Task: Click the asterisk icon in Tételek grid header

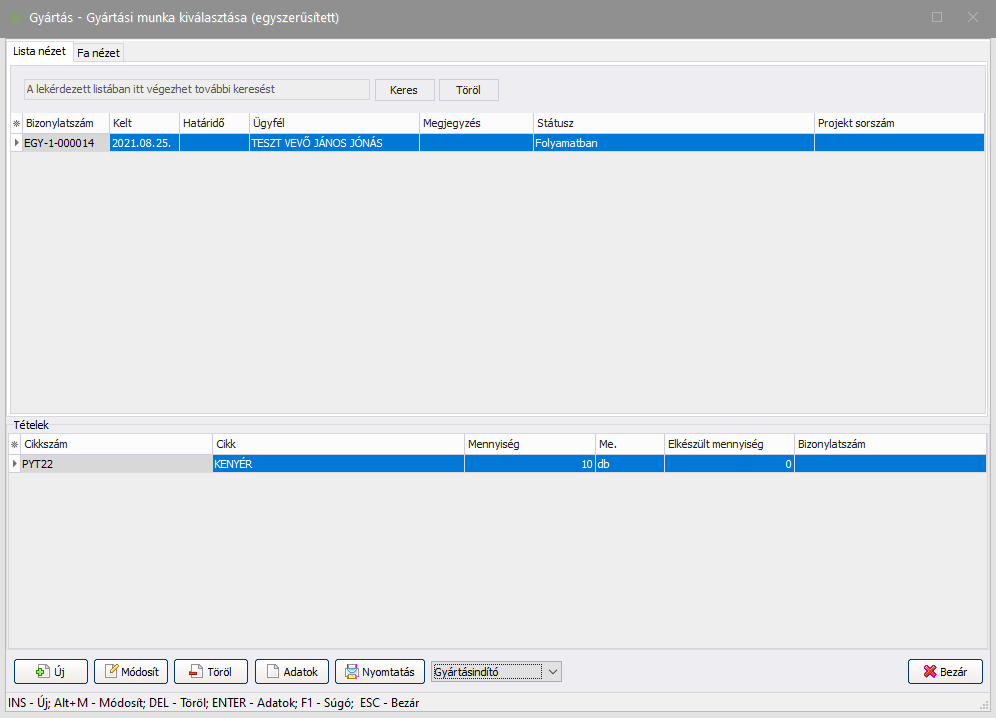Action: coord(14,444)
